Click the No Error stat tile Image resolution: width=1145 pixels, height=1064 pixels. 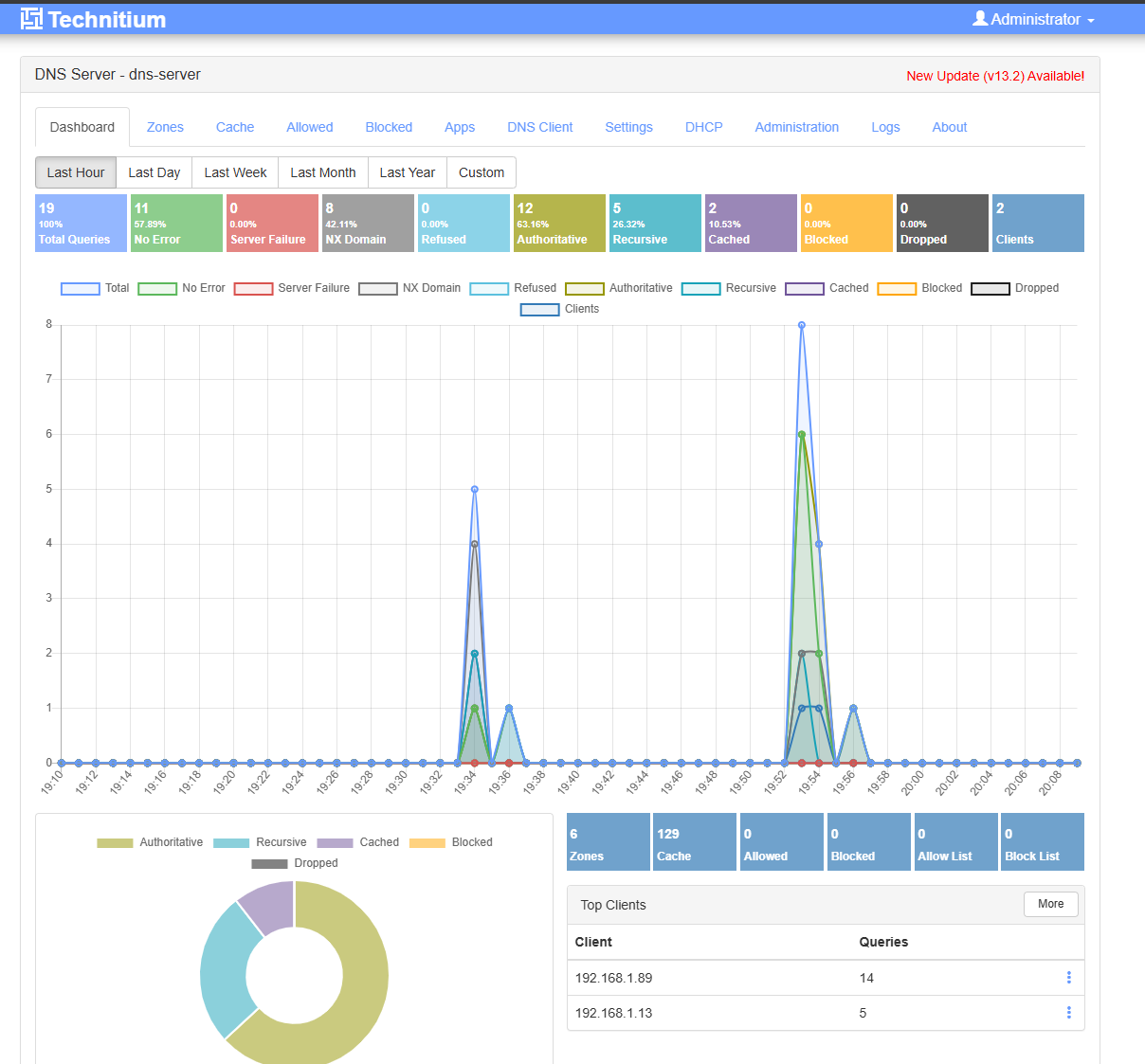tap(176, 224)
